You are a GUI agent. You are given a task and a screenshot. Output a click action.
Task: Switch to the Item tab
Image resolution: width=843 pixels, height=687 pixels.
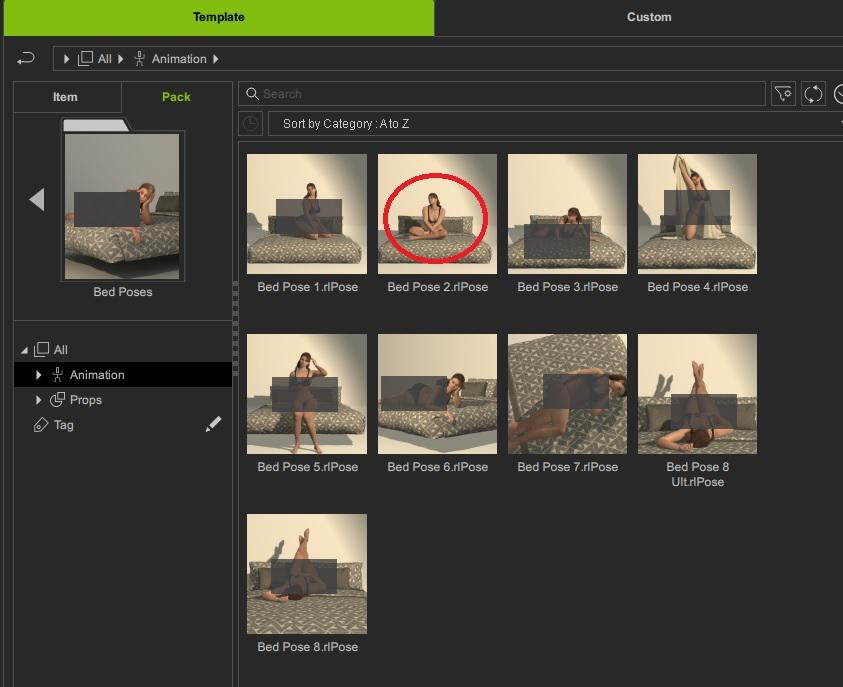[x=65, y=97]
